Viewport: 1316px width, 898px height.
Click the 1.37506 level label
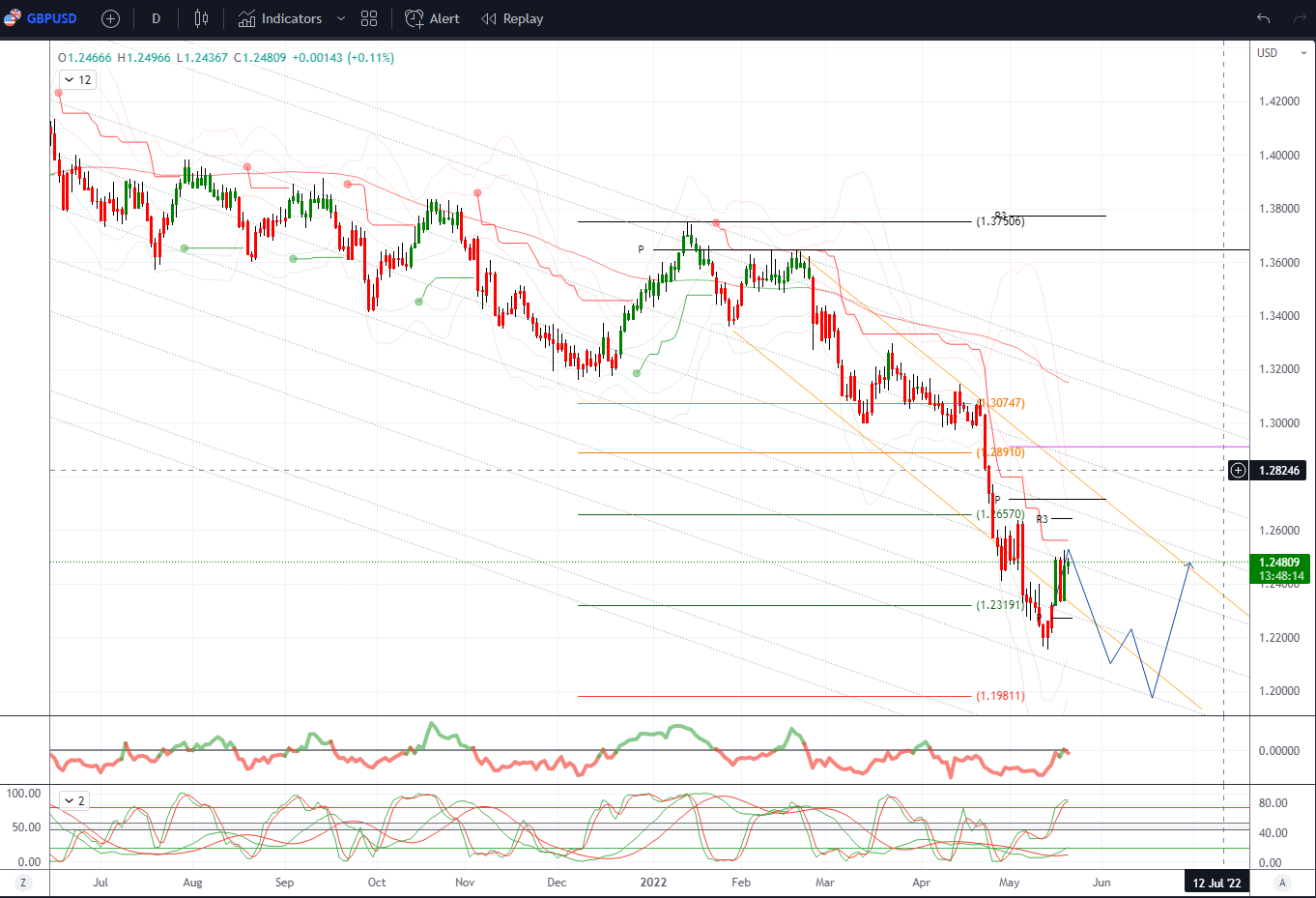click(x=1000, y=221)
